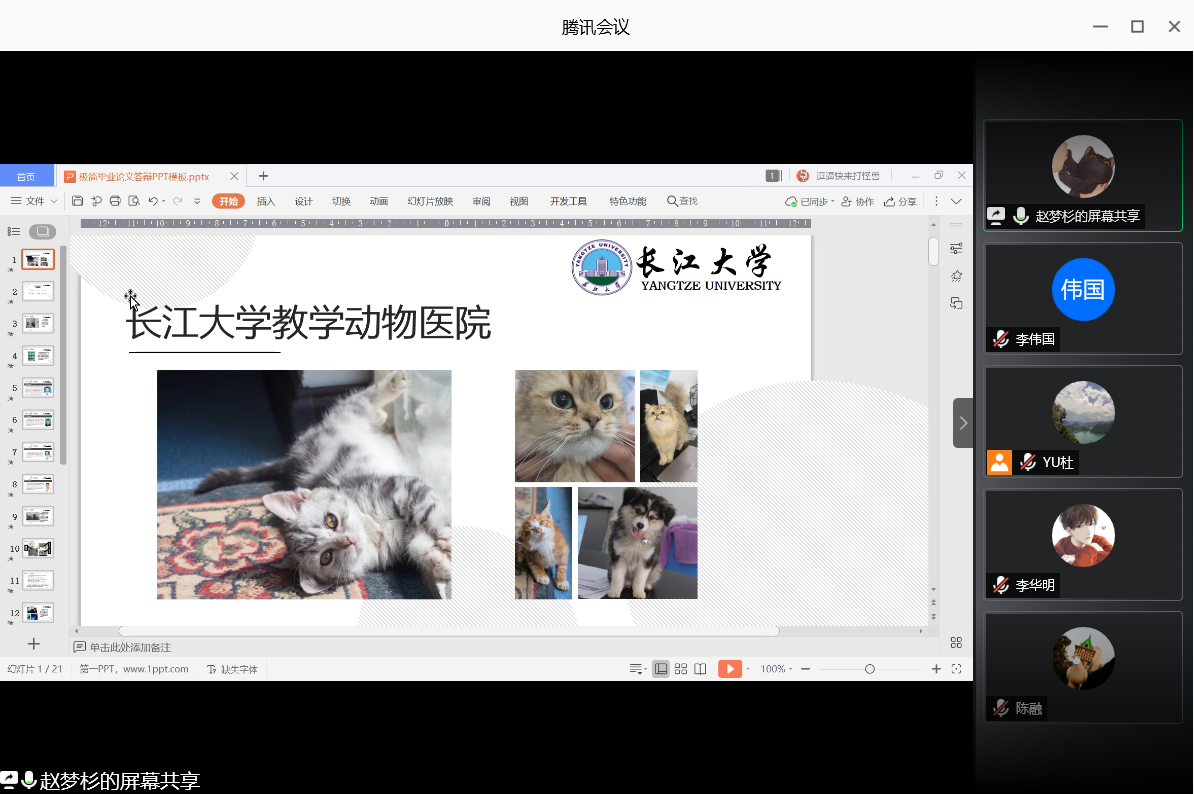Open the 插入 ribbon tab
The width and height of the screenshot is (1194, 794).
tap(266, 201)
